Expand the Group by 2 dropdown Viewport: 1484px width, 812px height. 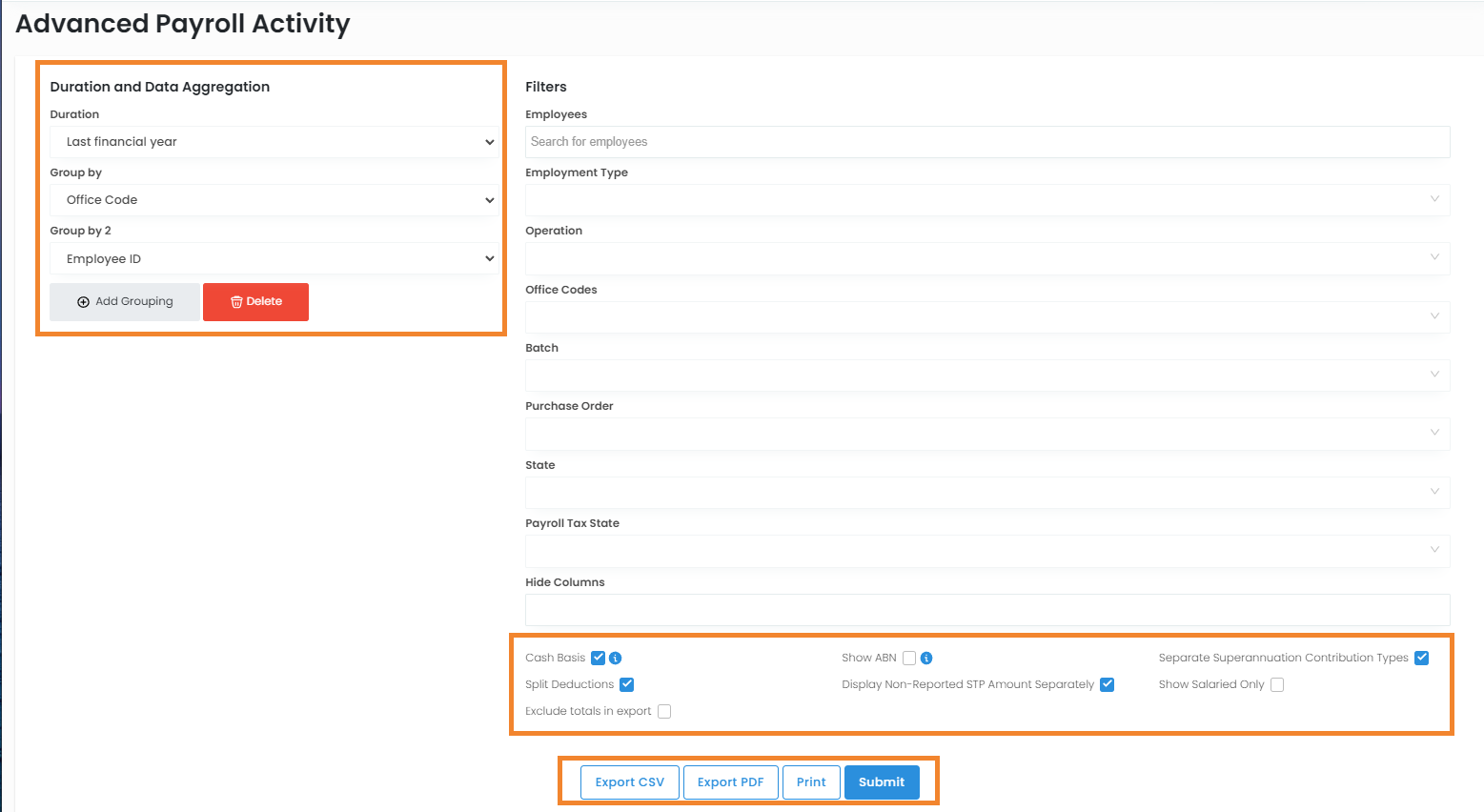[274, 259]
